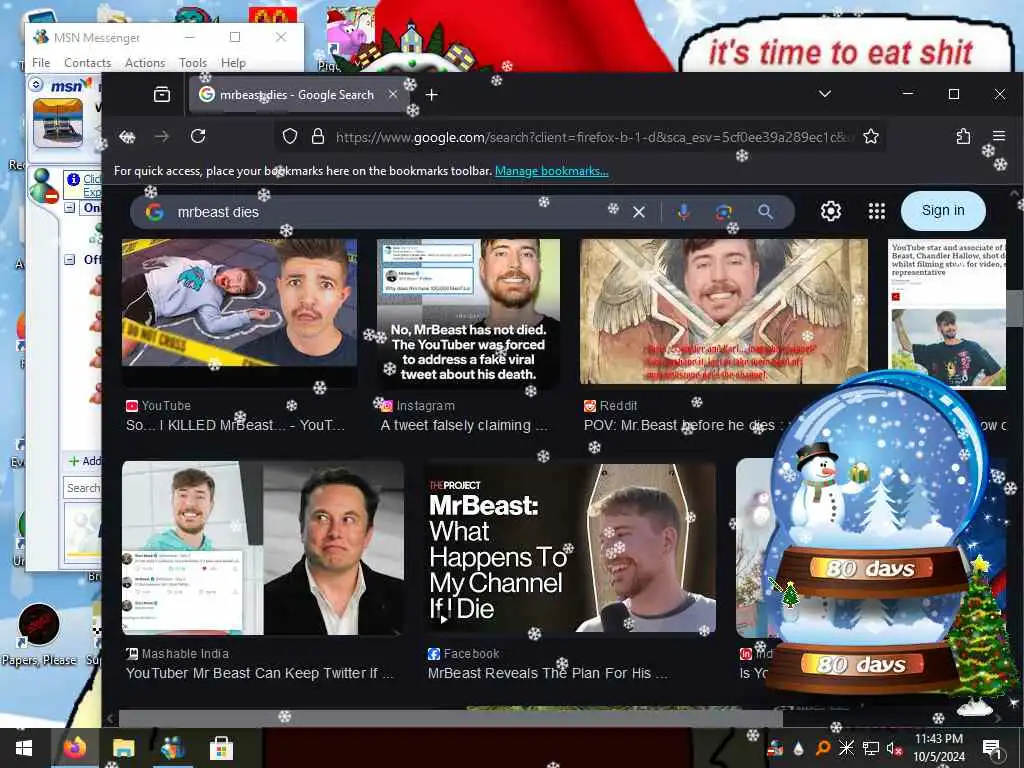Image resolution: width=1024 pixels, height=768 pixels.
Task: Click 'YouTuber Mr Beast Can Keep Twitter' title
Action: click(260, 673)
